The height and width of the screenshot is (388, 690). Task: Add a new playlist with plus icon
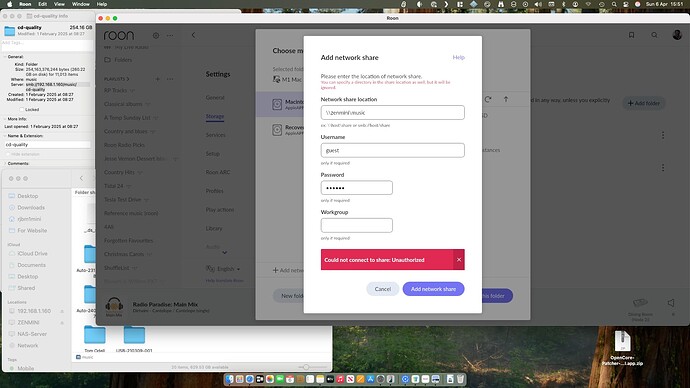click(157, 79)
